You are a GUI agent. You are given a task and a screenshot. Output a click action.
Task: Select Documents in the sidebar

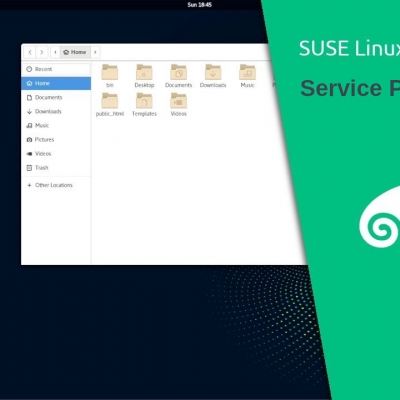pos(56,97)
